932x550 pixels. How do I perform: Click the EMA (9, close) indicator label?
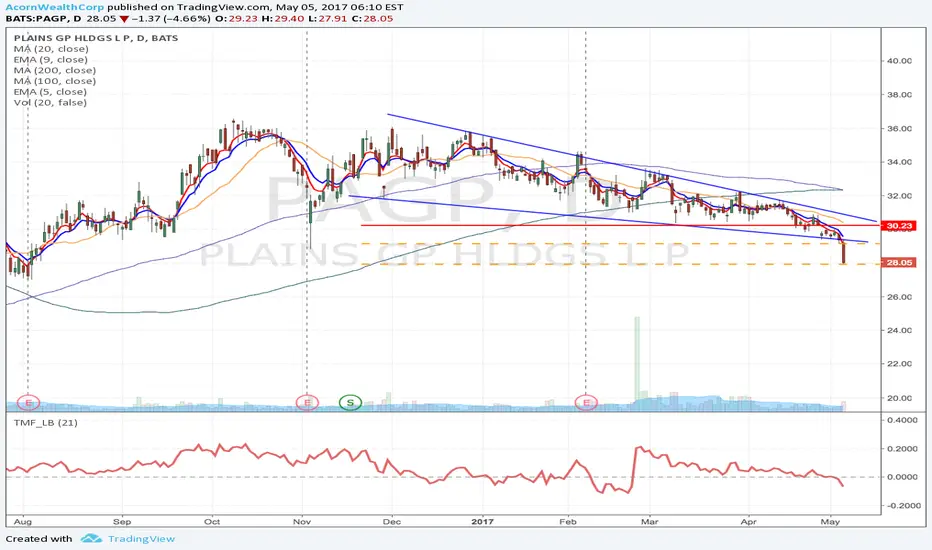pyautogui.click(x=51, y=59)
